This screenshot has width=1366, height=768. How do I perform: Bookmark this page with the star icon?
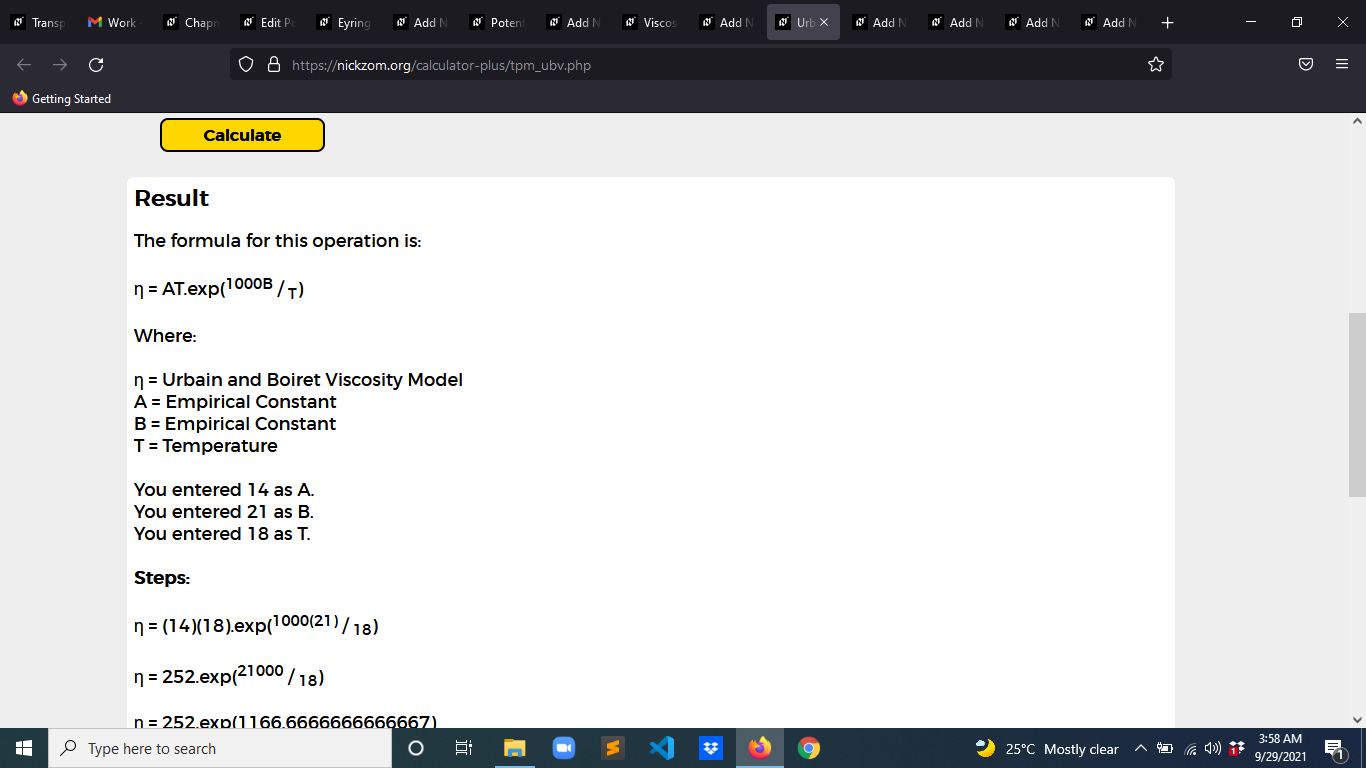(1156, 65)
